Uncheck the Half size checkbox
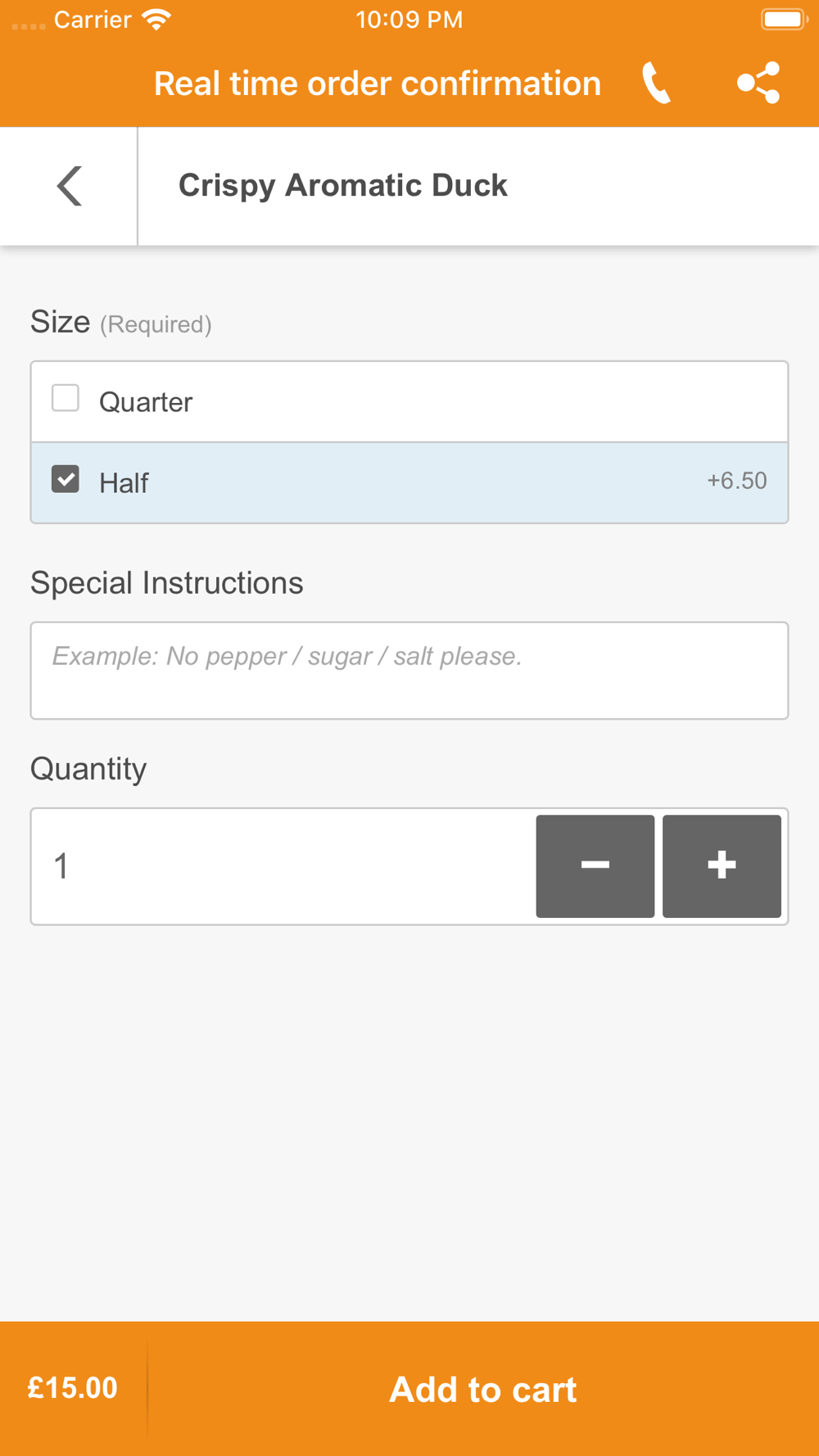This screenshot has height=1456, width=819. tap(66, 479)
